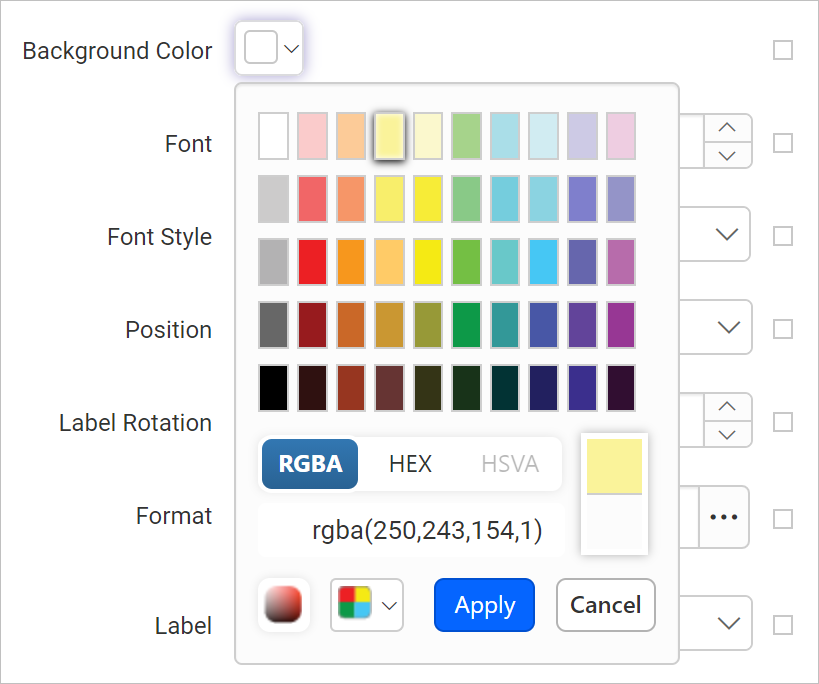819x684 pixels.
Task: Pick the white swatch in the palette
Action: (x=273, y=136)
